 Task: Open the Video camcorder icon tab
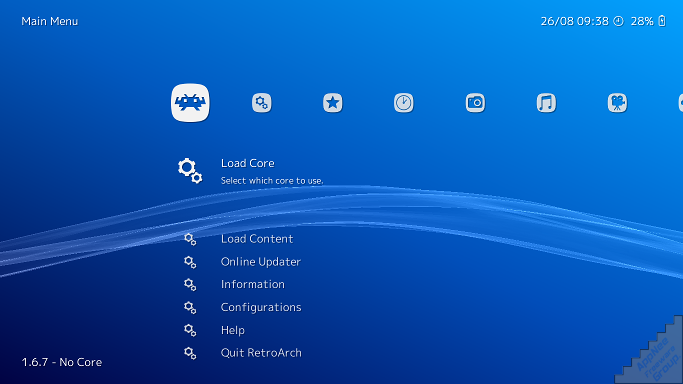(x=617, y=103)
